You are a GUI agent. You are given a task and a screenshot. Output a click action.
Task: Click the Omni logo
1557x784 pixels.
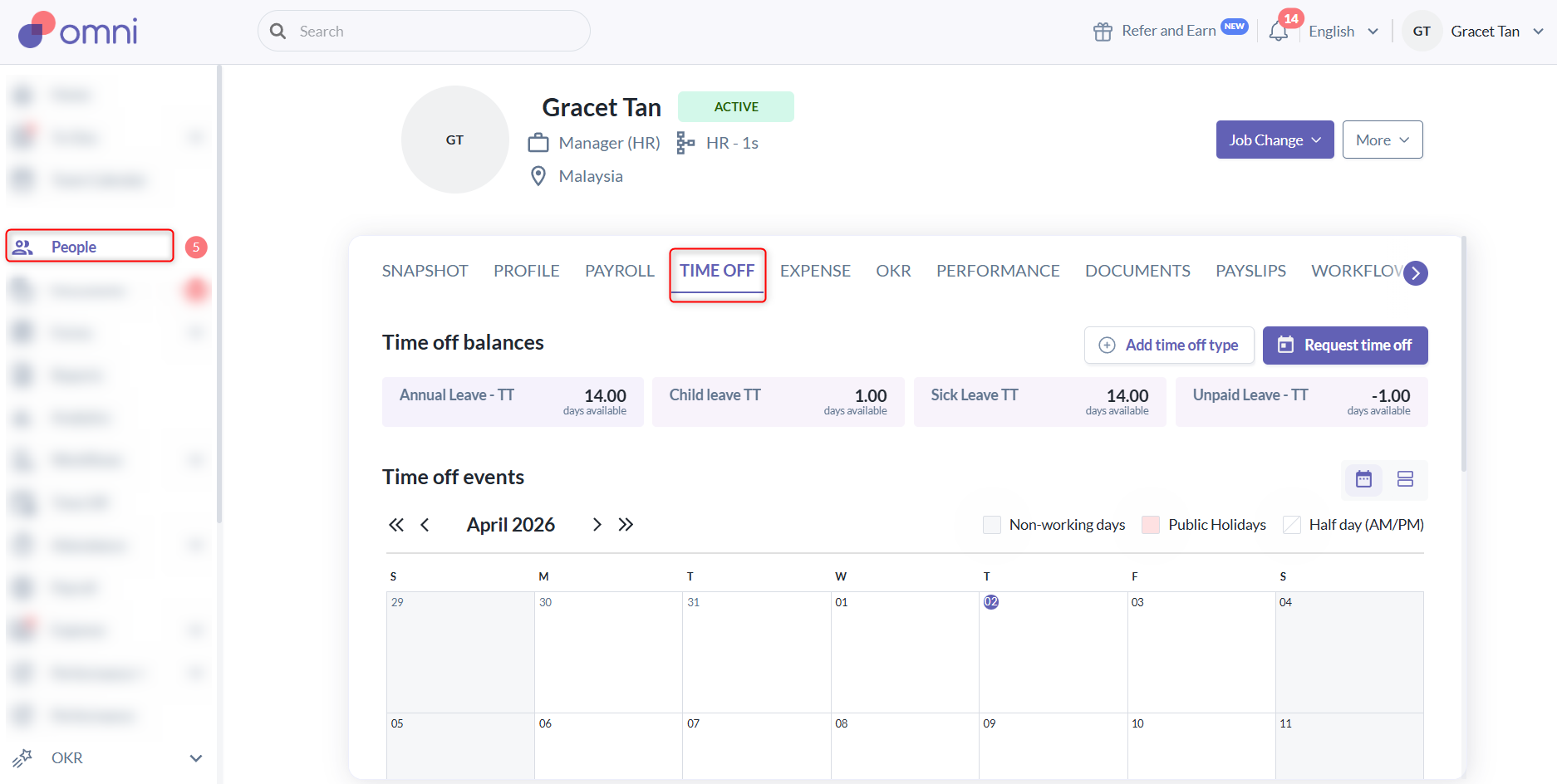(78, 31)
